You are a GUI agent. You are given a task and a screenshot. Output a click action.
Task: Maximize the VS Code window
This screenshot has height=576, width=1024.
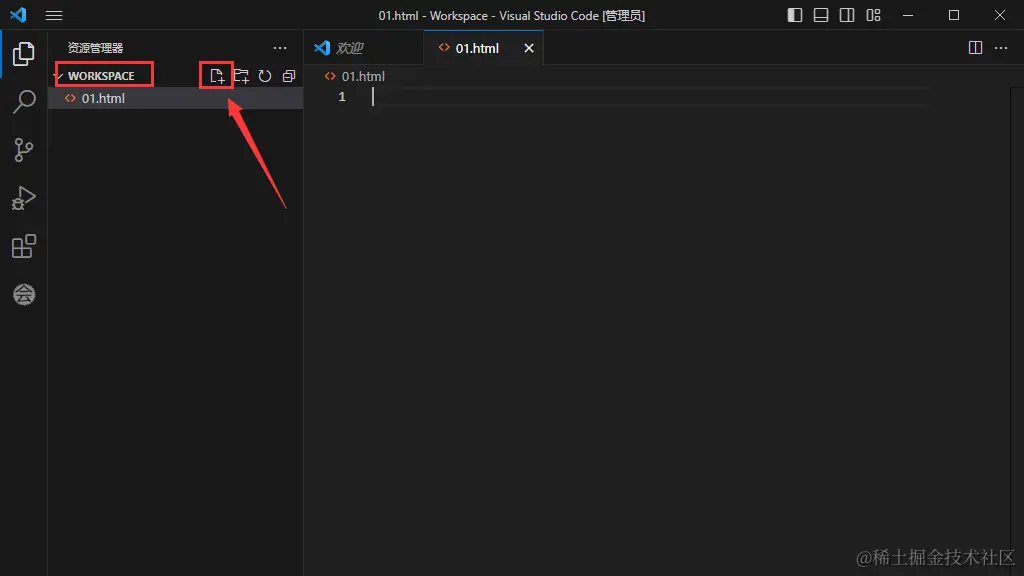(x=953, y=15)
